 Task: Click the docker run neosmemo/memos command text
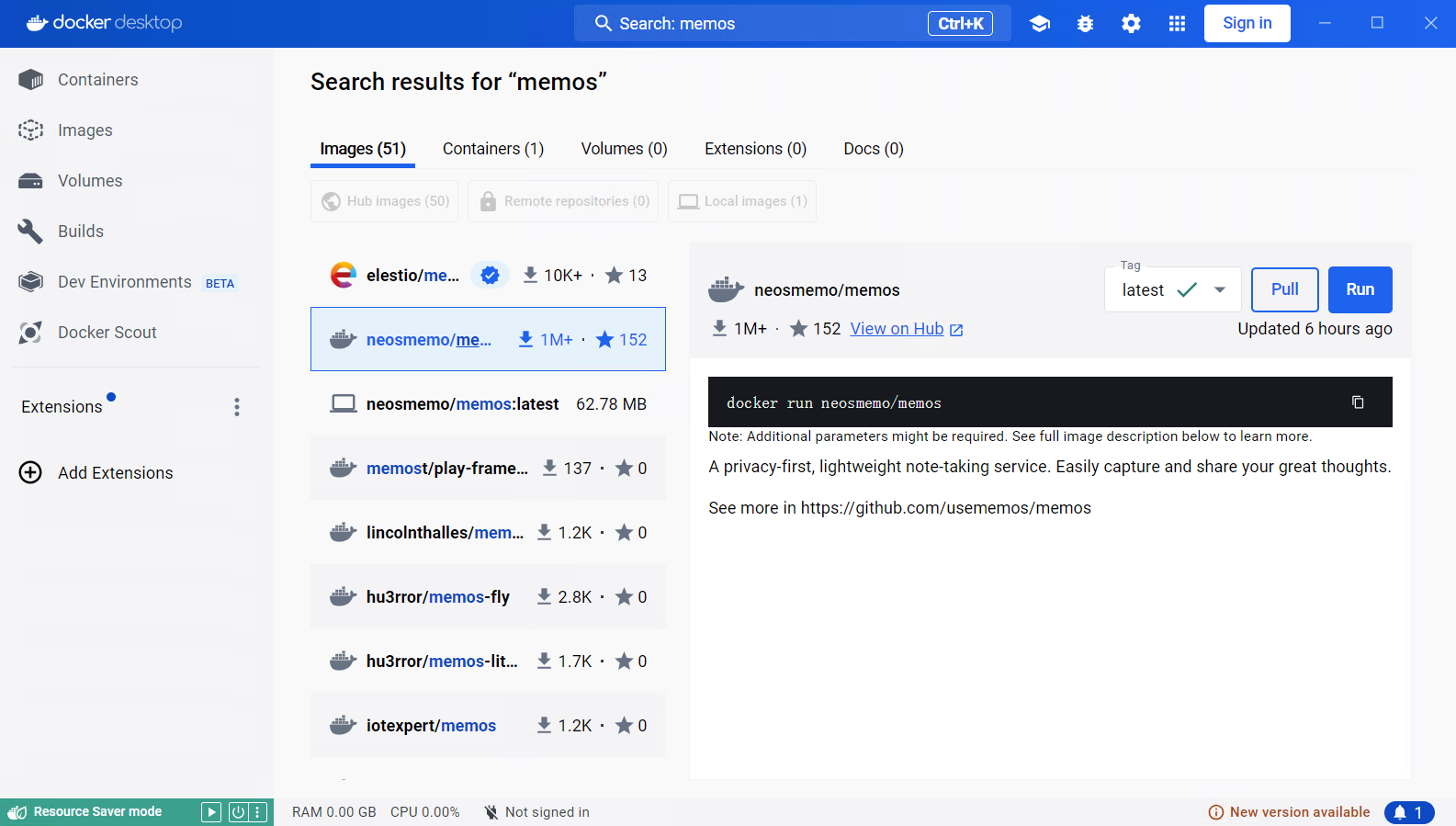click(x=834, y=403)
